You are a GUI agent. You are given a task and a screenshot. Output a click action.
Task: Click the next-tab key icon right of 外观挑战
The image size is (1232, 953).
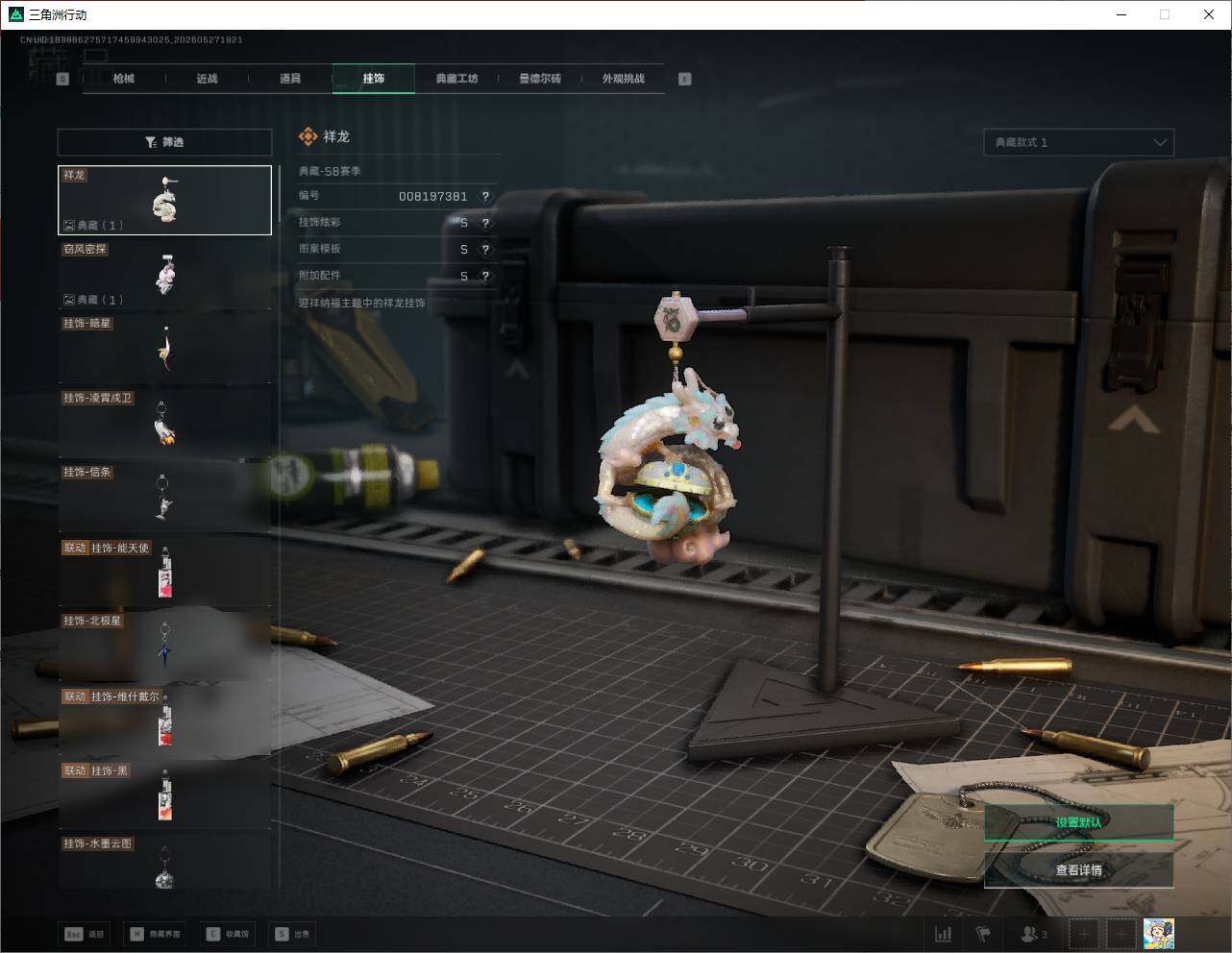tap(685, 79)
